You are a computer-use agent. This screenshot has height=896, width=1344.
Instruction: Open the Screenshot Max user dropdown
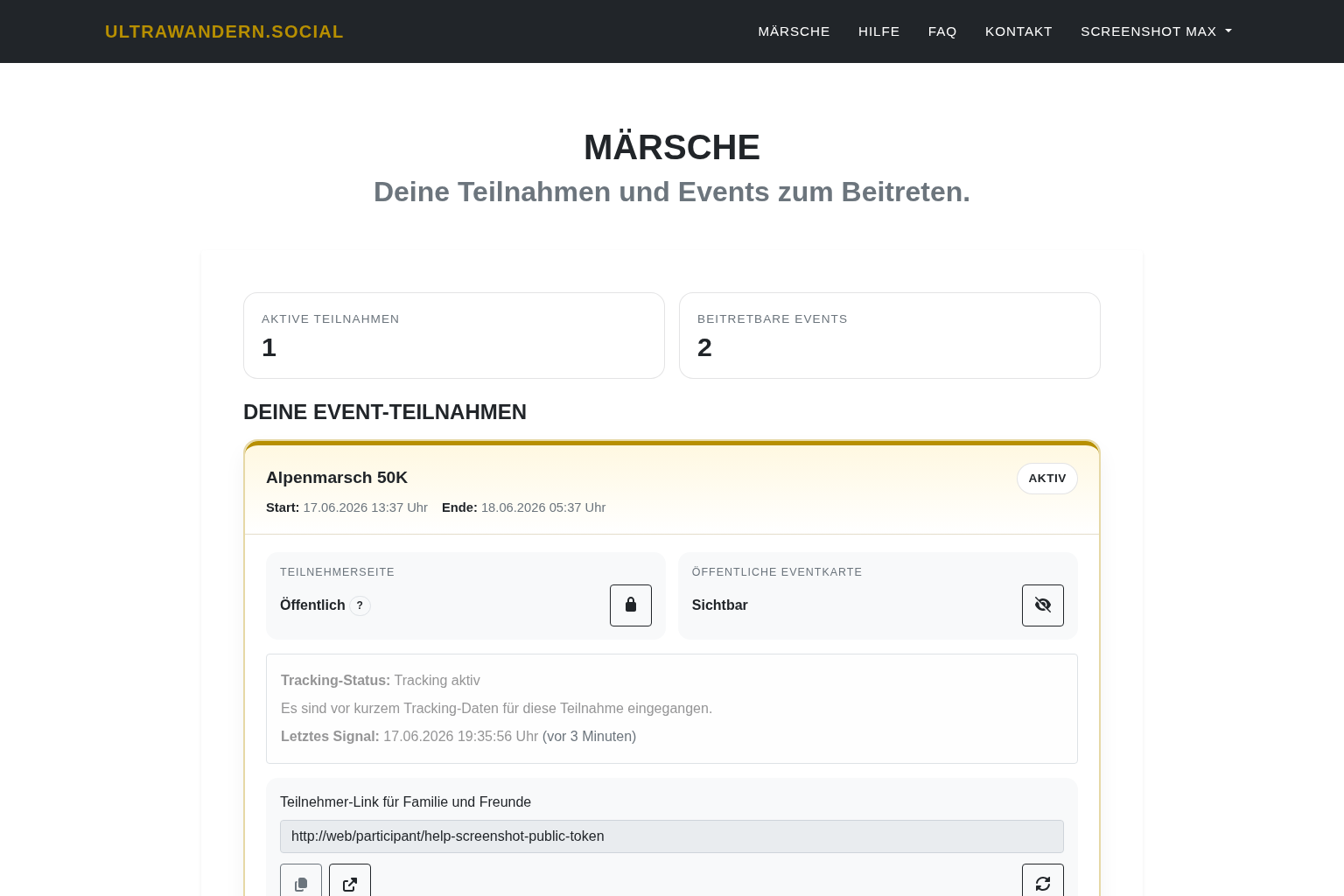pyautogui.click(x=1156, y=31)
